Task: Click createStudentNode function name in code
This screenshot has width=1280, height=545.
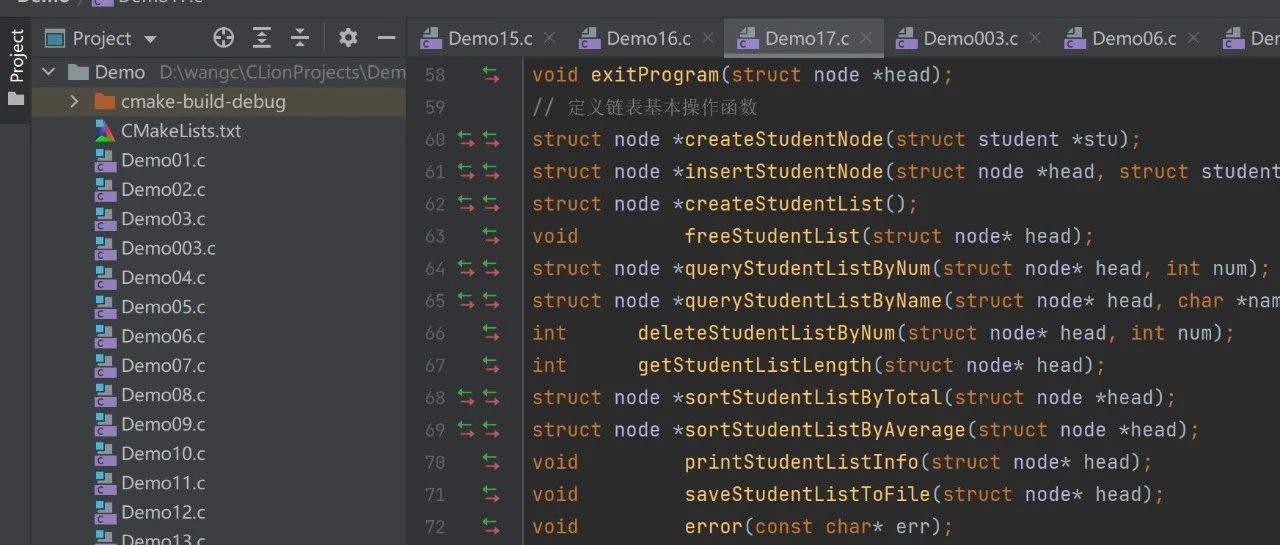Action: (x=784, y=139)
